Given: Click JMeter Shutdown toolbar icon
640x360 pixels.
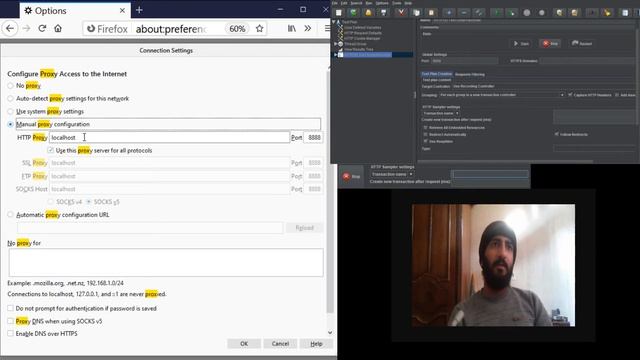Looking at the screenshot, I should tap(542, 13).
